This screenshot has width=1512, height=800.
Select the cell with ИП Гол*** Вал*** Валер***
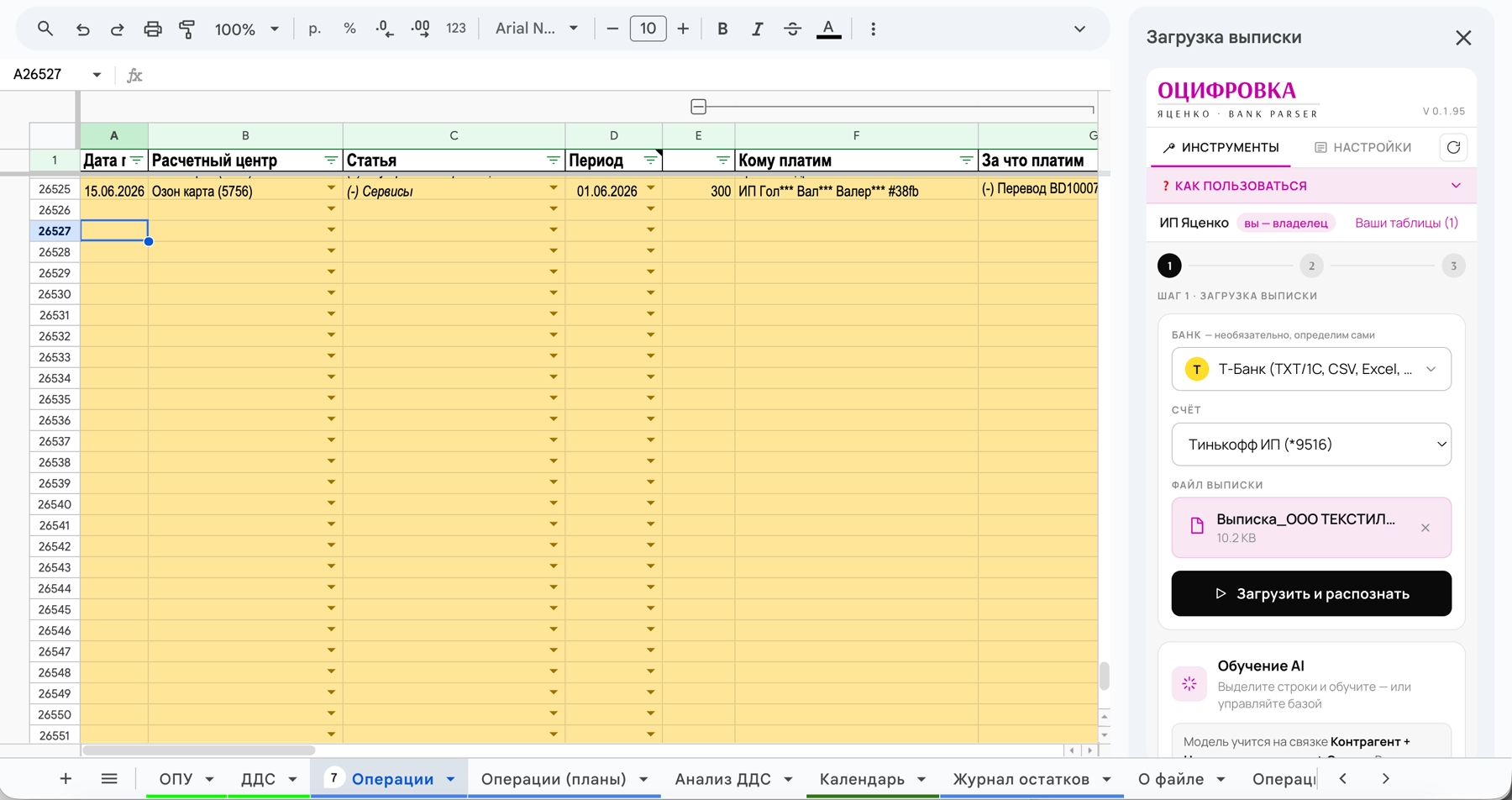tap(856, 191)
